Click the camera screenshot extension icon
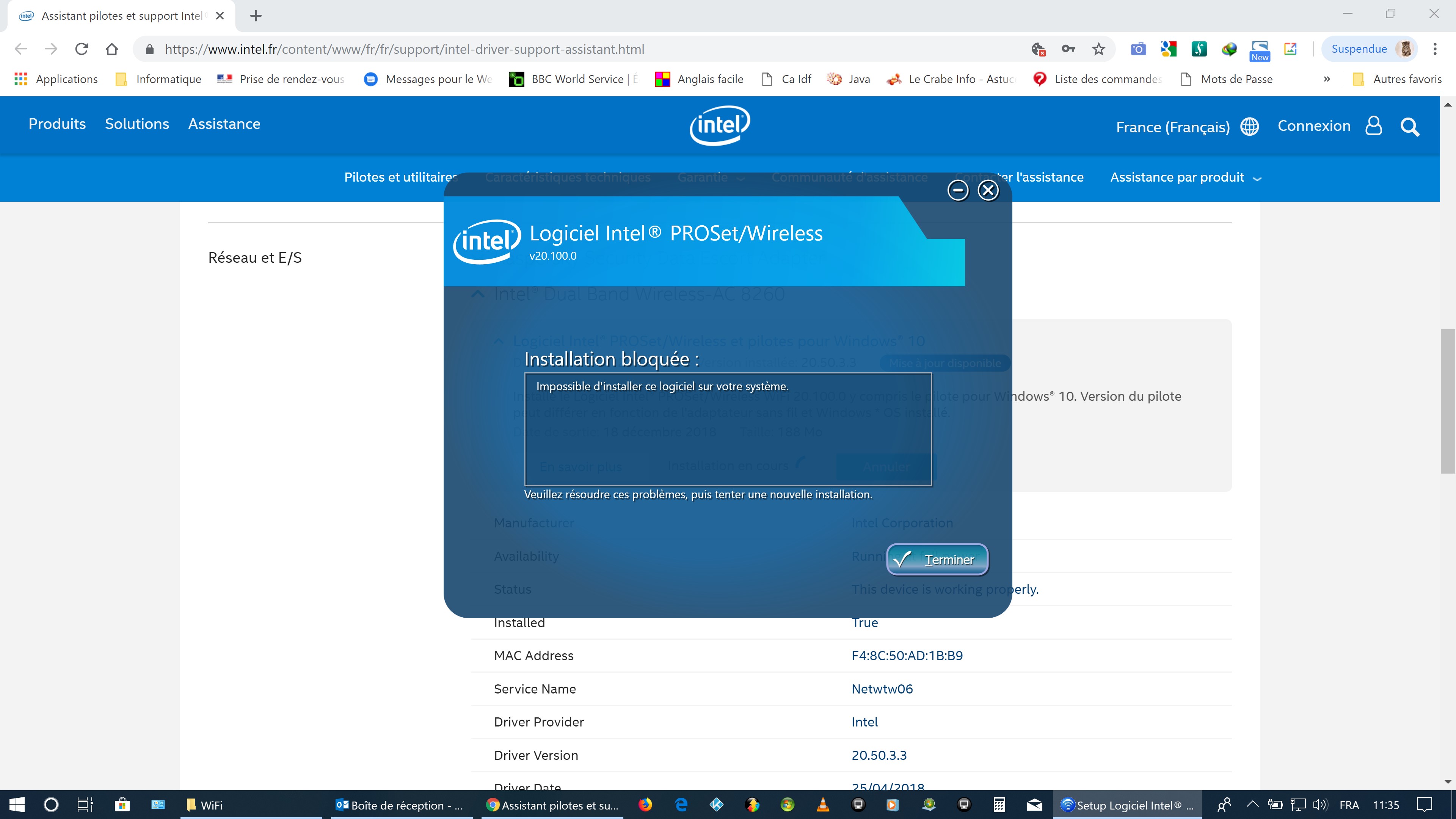Image resolution: width=1456 pixels, height=819 pixels. tap(1138, 49)
